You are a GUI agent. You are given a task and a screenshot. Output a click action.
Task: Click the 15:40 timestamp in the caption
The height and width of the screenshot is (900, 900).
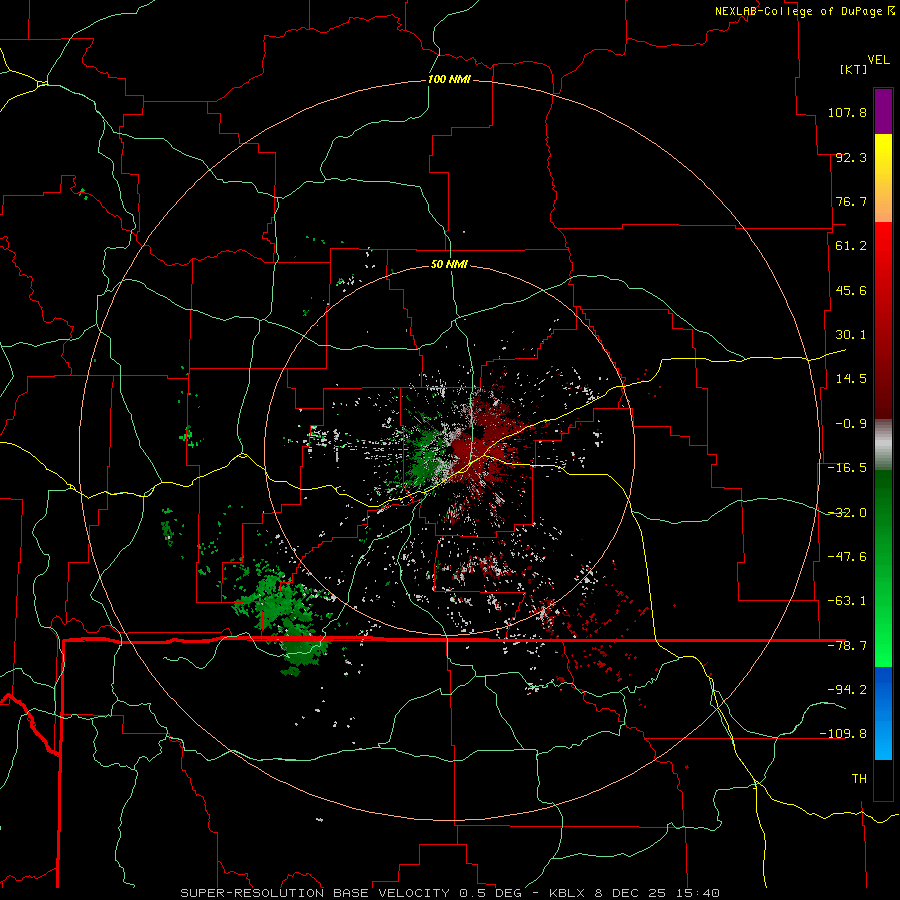tap(697, 893)
